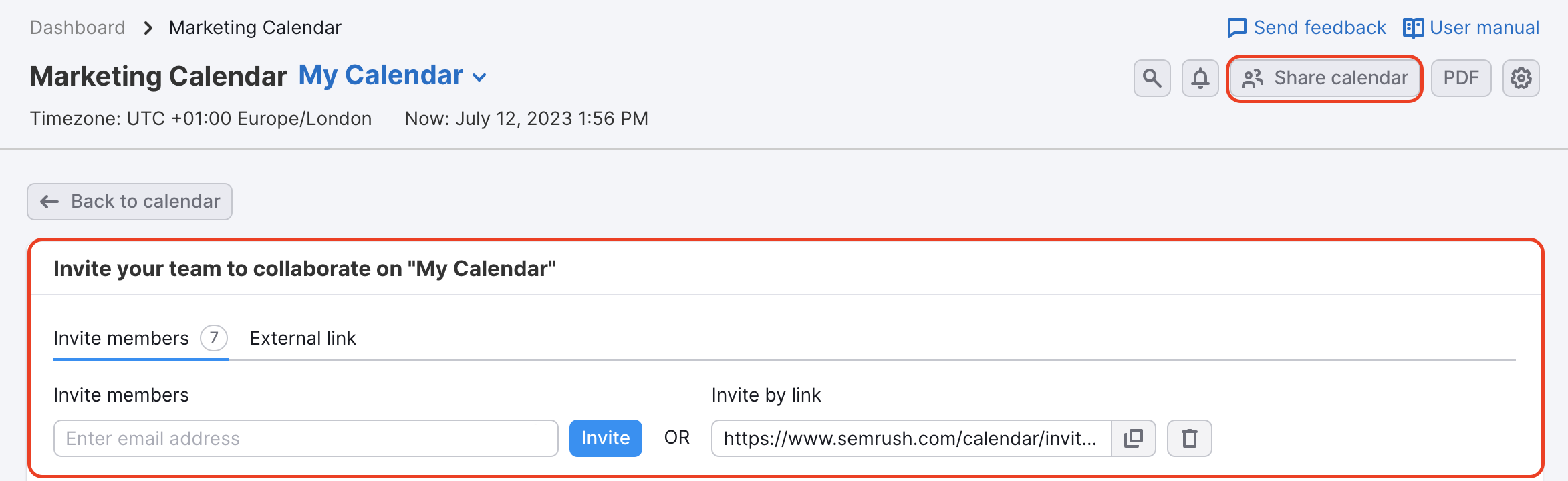Delete the invite link trash icon
Image resolution: width=1568 pixels, height=481 pixels.
tap(1189, 438)
